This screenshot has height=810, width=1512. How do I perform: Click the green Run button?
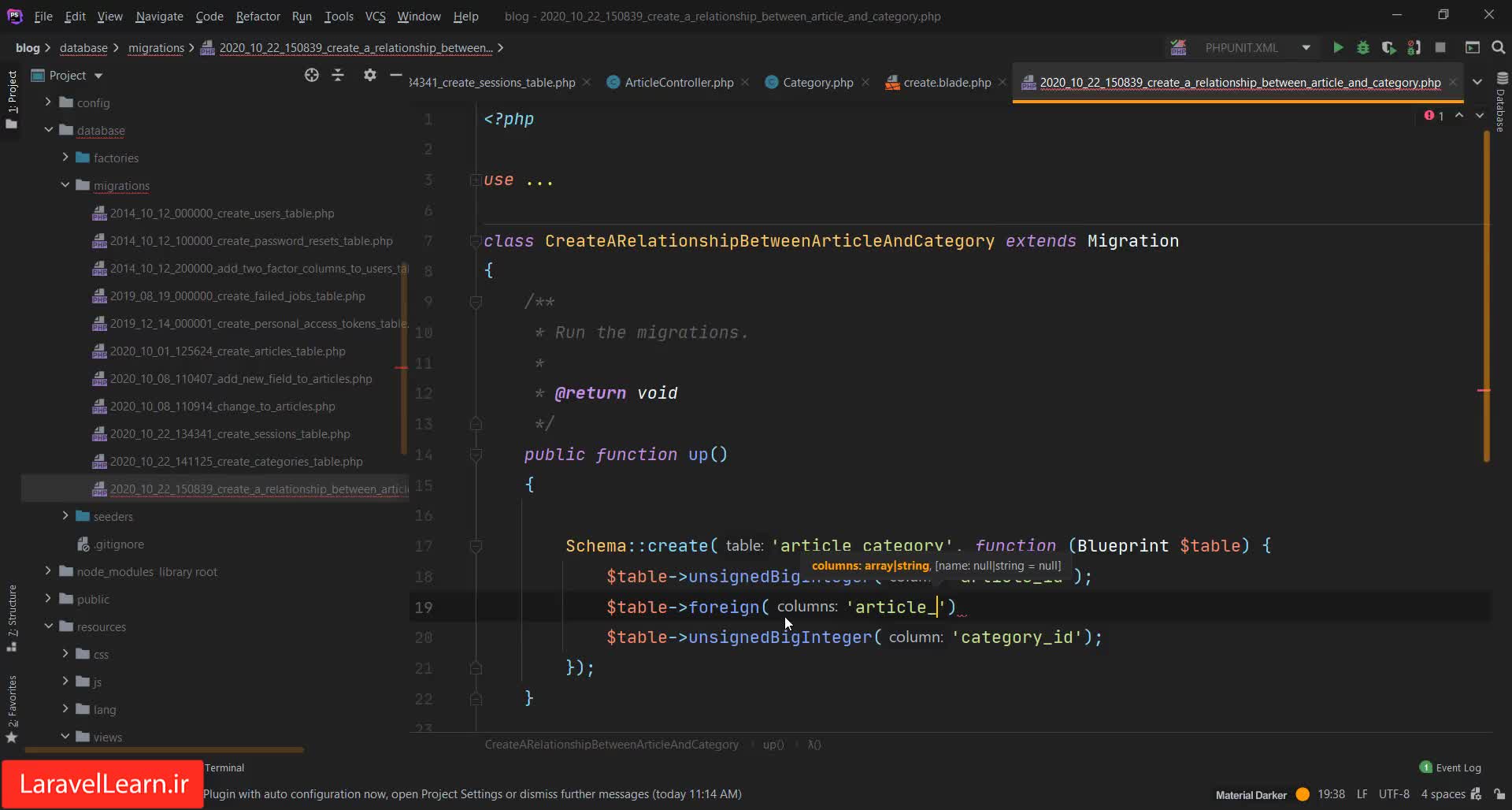(x=1337, y=48)
